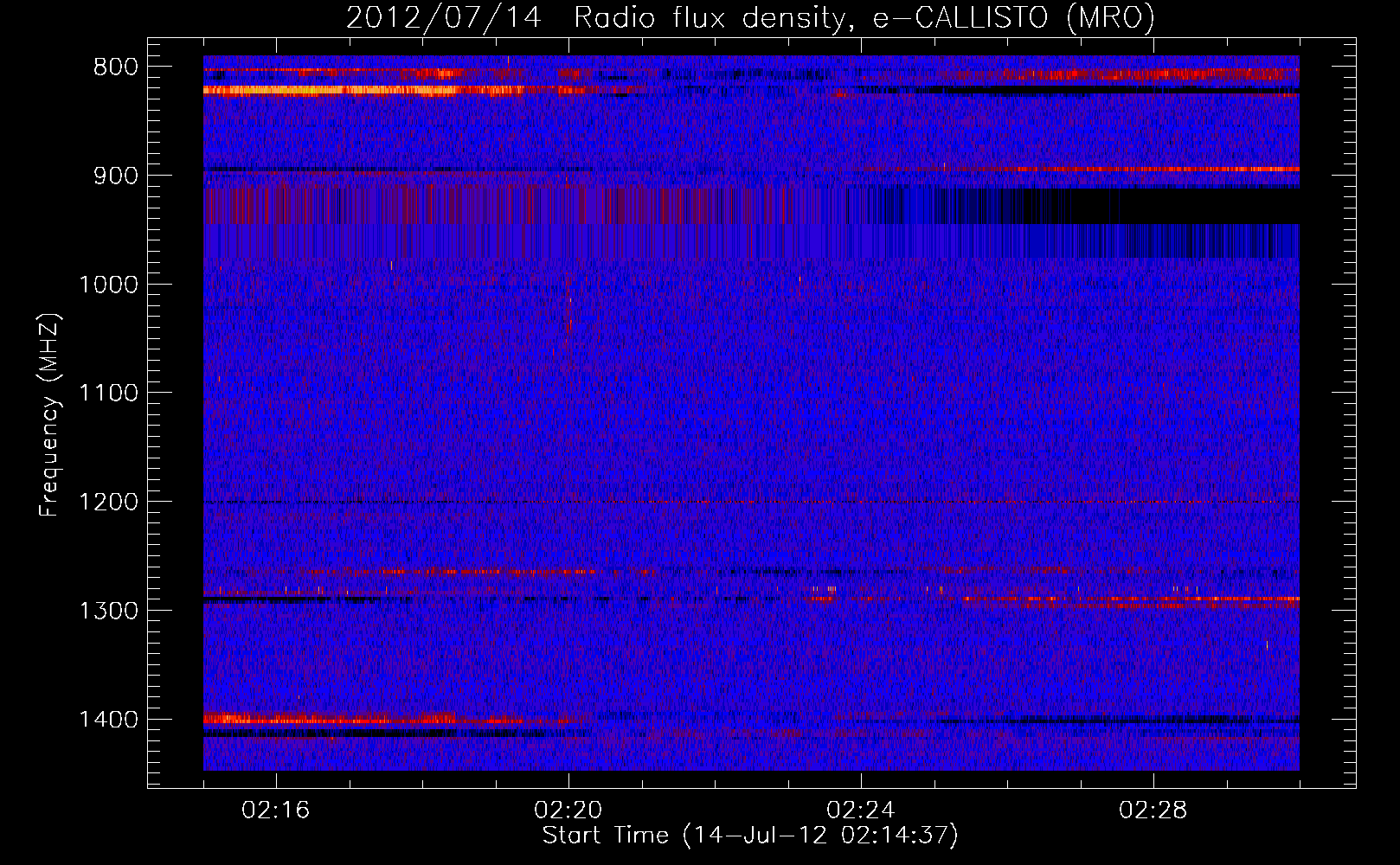
Task: Click the Frequency (MHZ) axis title
Action: (x=50, y=415)
